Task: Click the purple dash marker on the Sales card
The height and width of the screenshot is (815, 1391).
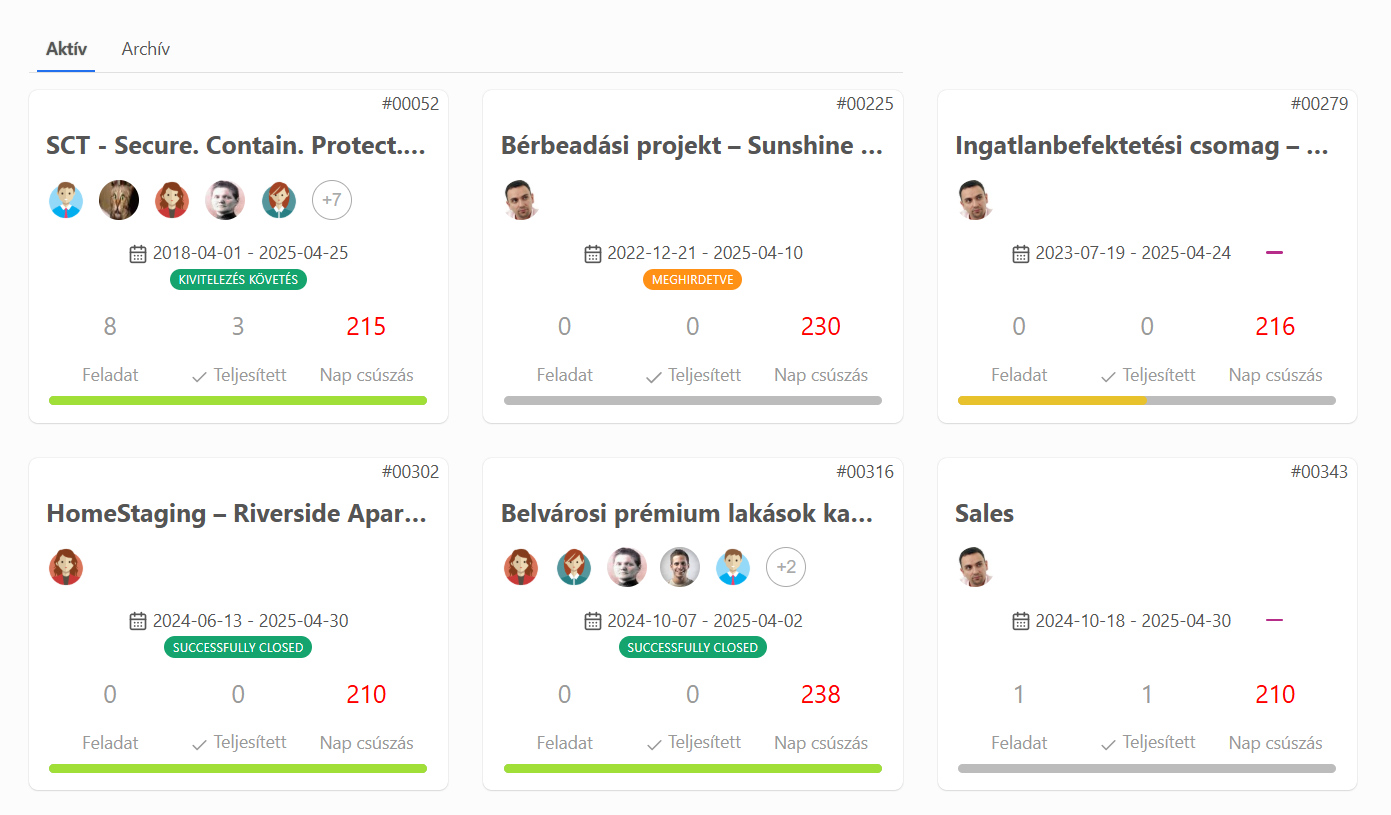Action: tap(1274, 620)
